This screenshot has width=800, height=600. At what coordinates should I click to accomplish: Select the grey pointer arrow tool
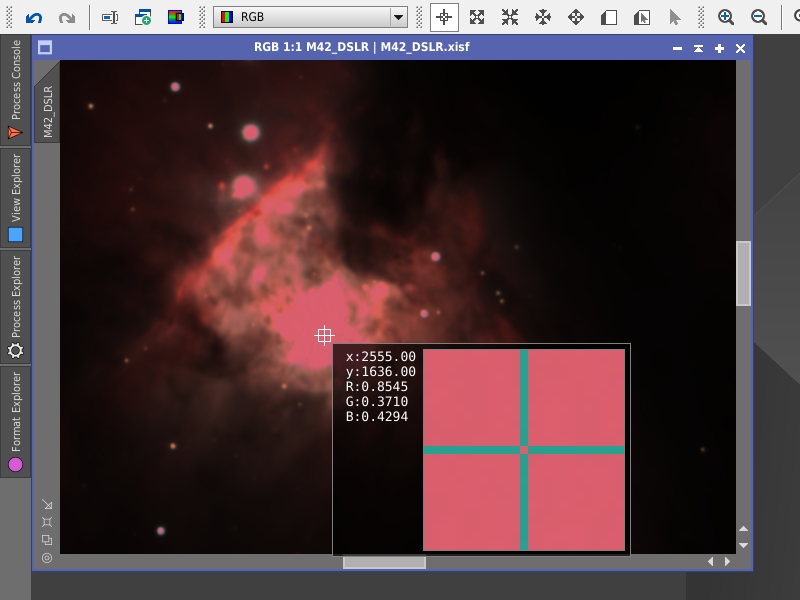click(674, 18)
